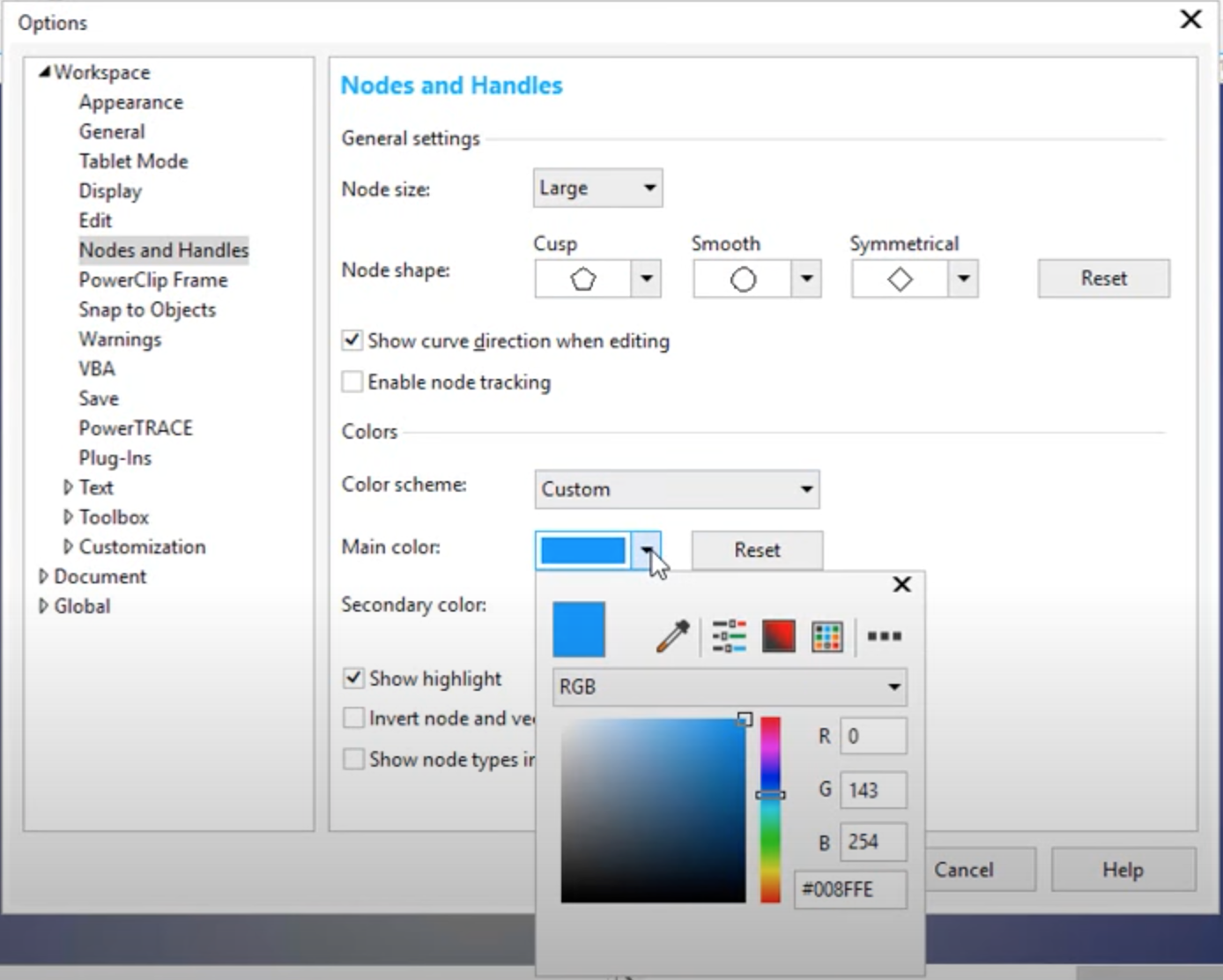This screenshot has height=980, width=1223.
Task: Open the Snap to Objects page
Action: (147, 310)
